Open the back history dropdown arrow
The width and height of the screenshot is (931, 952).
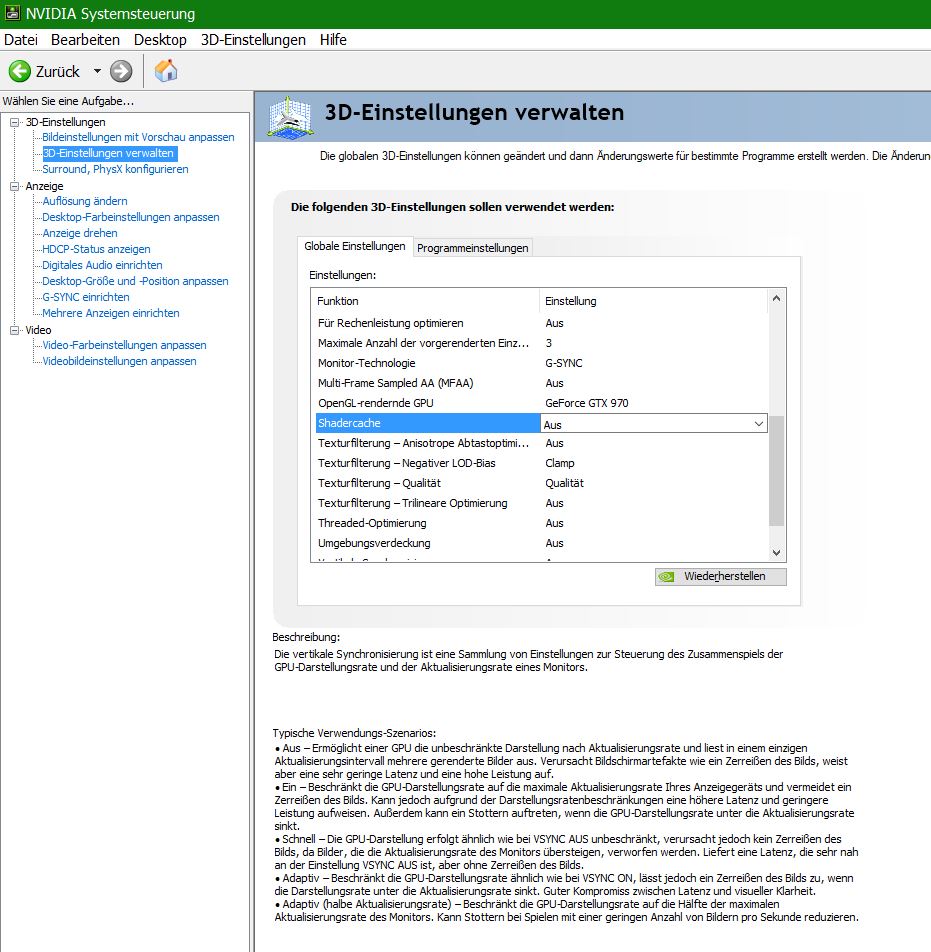(97, 71)
